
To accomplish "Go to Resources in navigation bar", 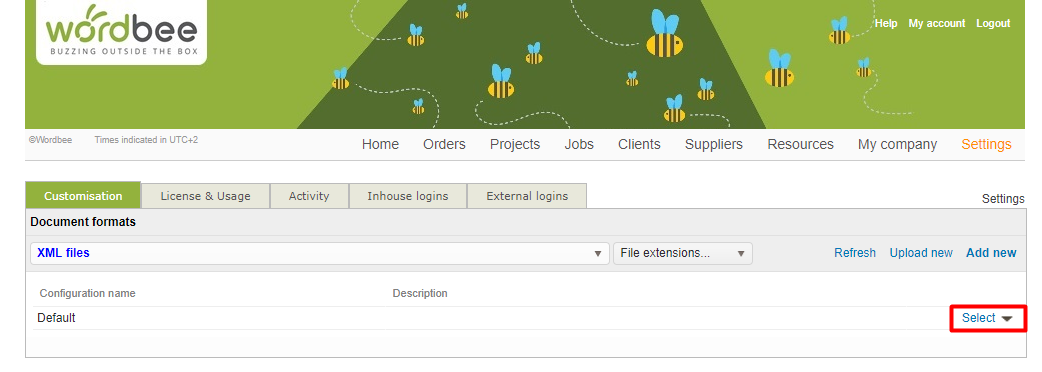I will point(800,144).
